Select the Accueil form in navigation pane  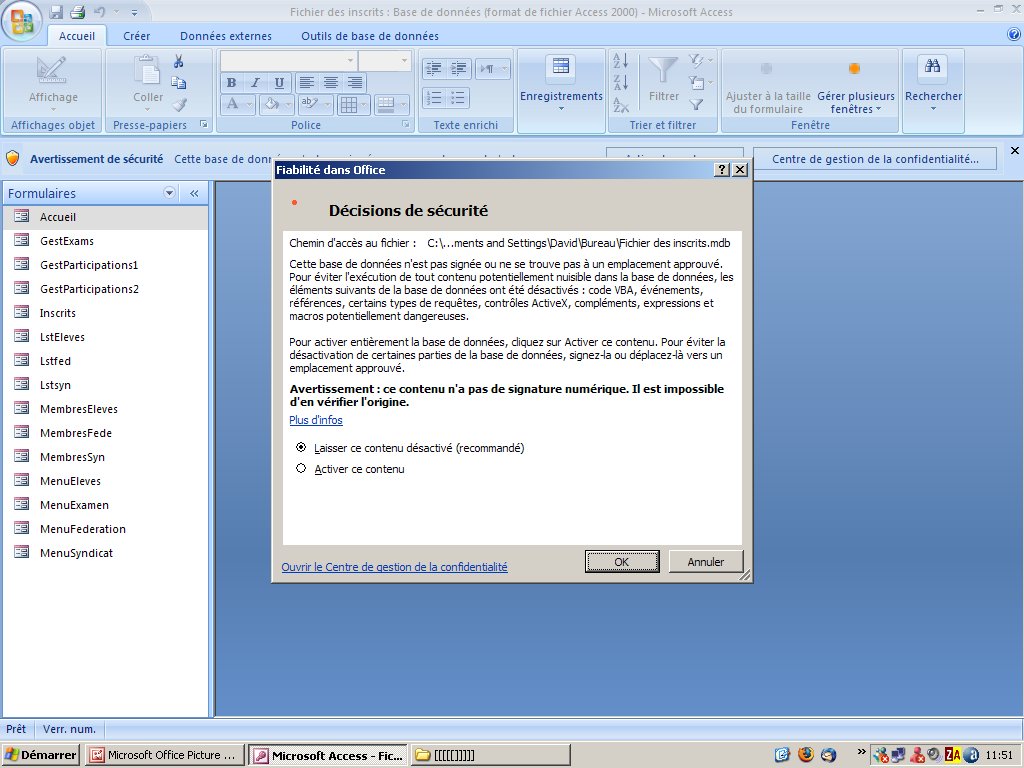(x=105, y=217)
